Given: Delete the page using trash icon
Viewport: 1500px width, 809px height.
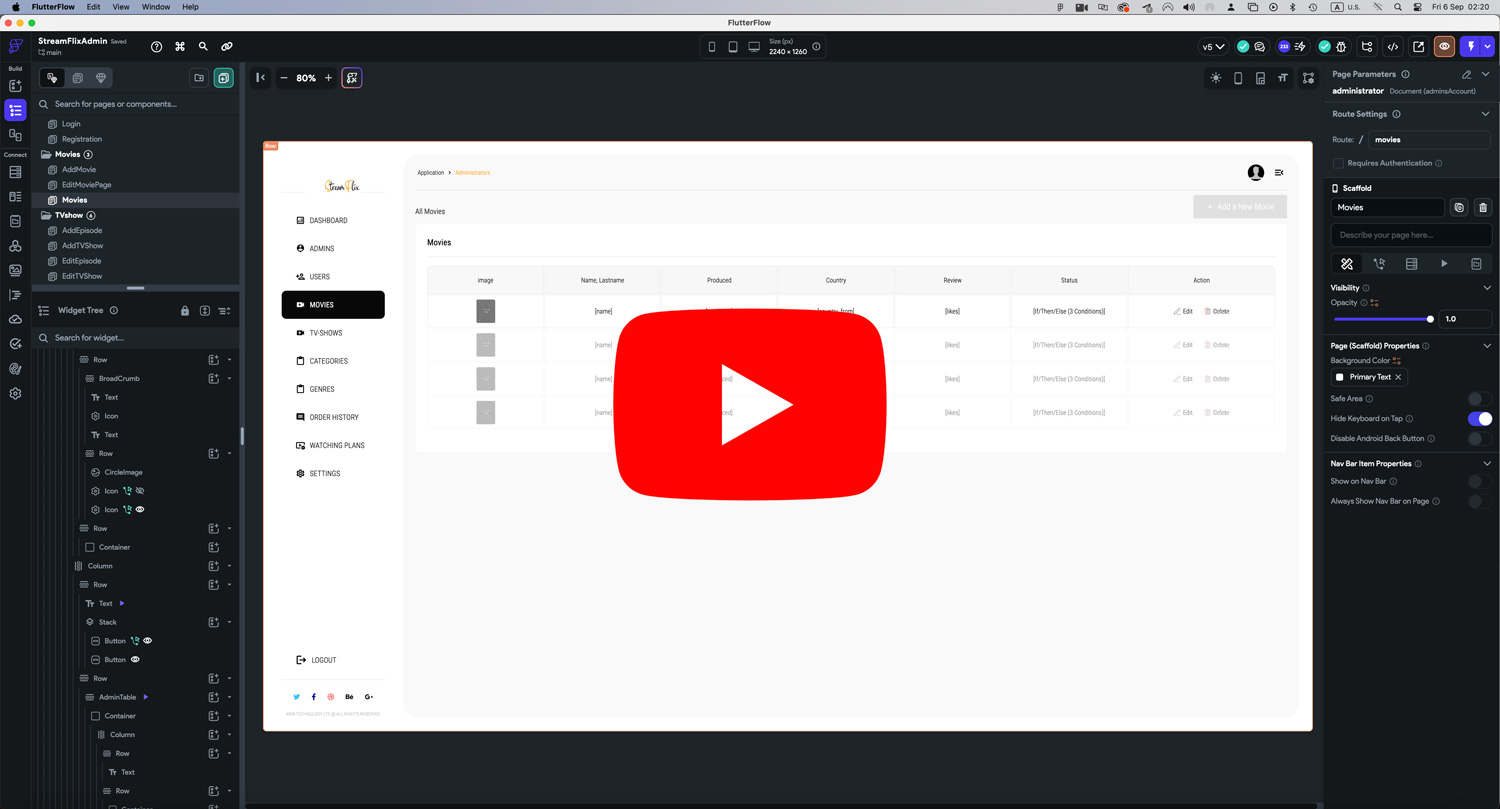Looking at the screenshot, I should 1483,207.
